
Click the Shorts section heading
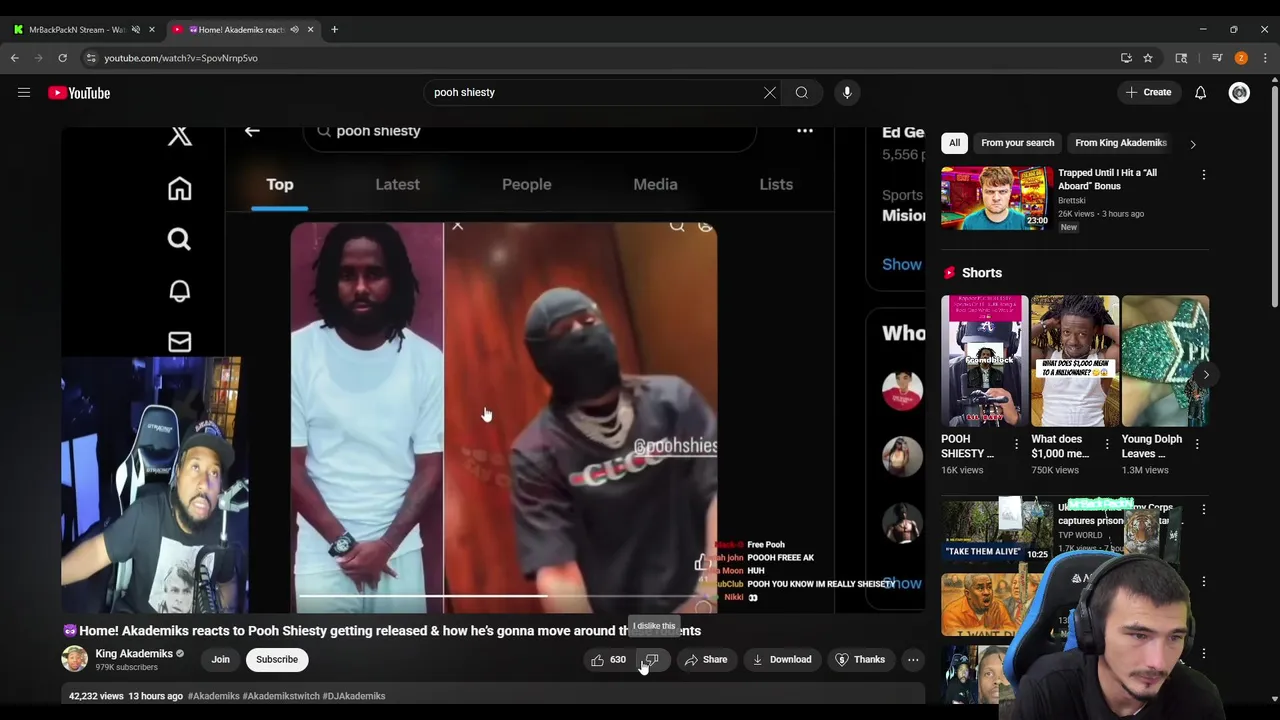tap(982, 273)
